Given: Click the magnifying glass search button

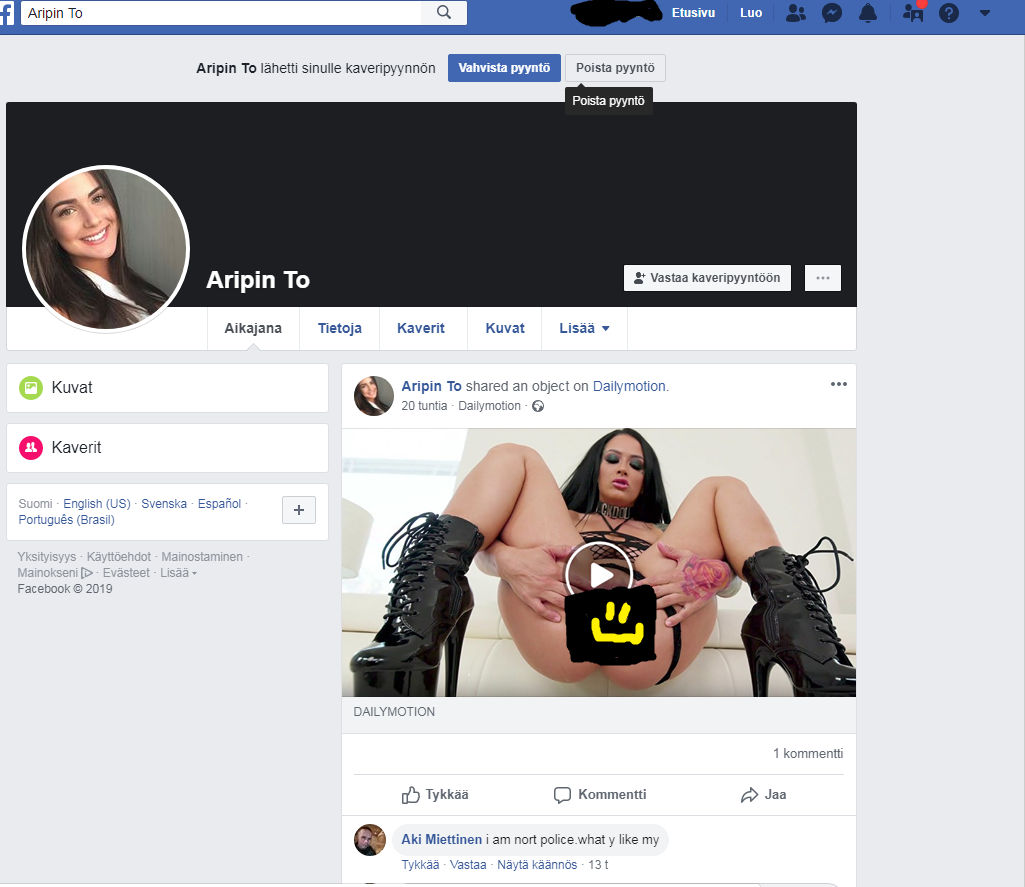Looking at the screenshot, I should coord(444,13).
